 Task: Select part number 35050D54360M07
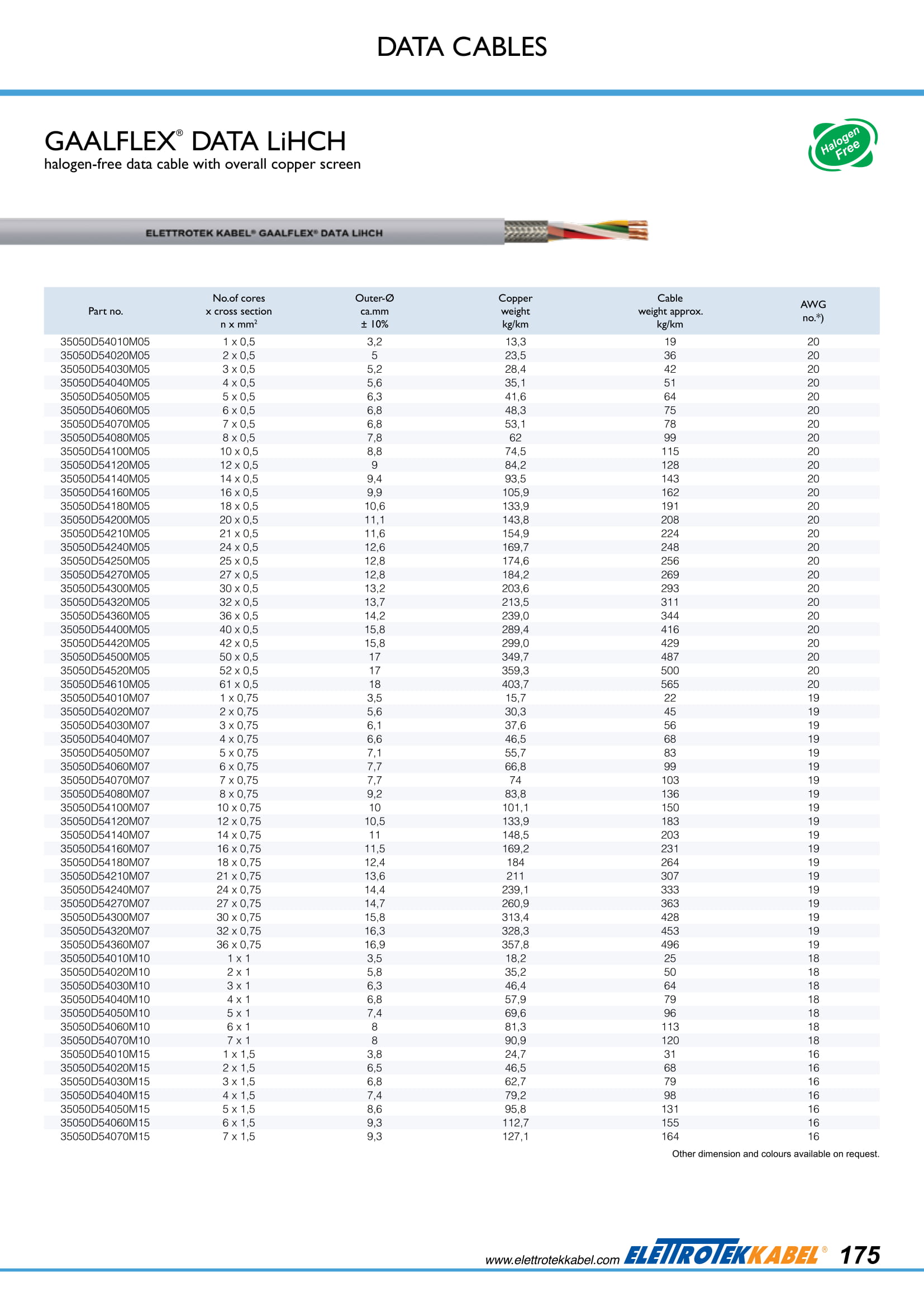(105, 944)
